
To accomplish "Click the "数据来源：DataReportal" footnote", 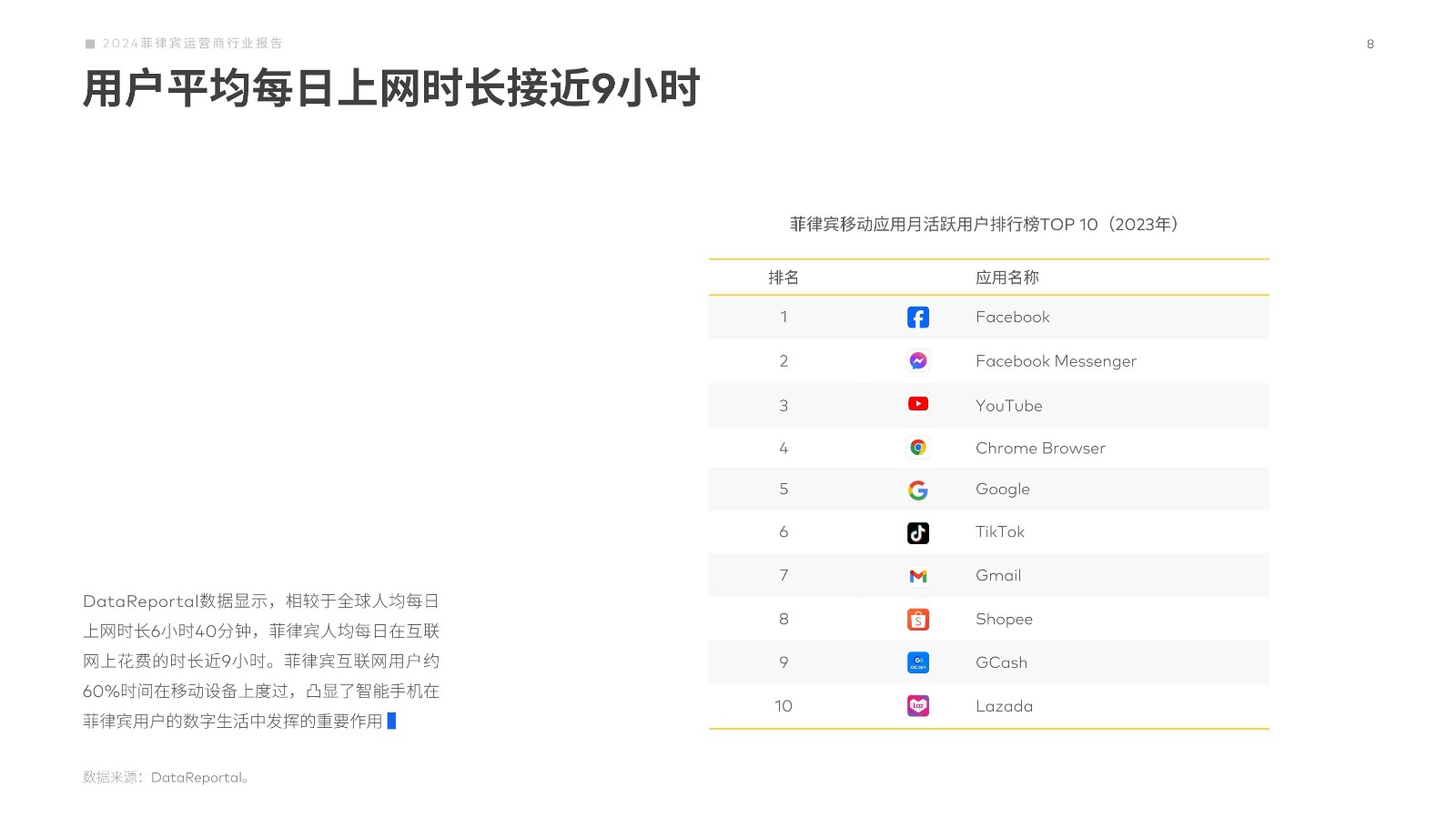I will click(x=166, y=777).
